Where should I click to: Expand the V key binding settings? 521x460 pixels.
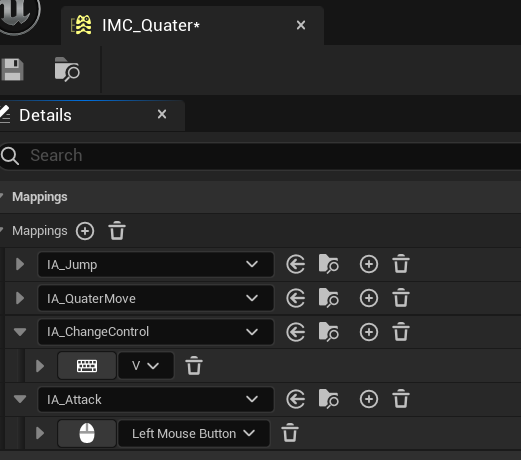[40, 366]
